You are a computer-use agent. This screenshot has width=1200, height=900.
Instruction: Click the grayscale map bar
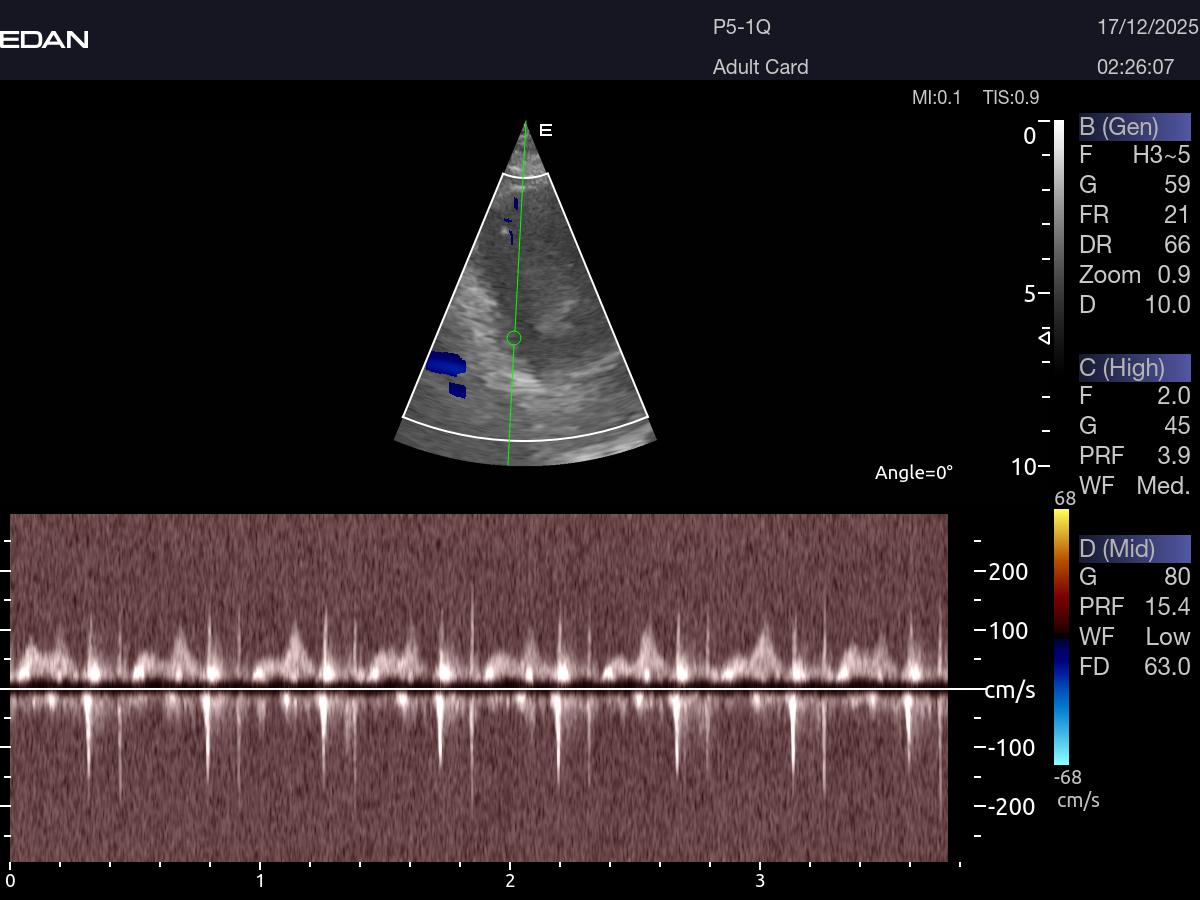(1059, 240)
